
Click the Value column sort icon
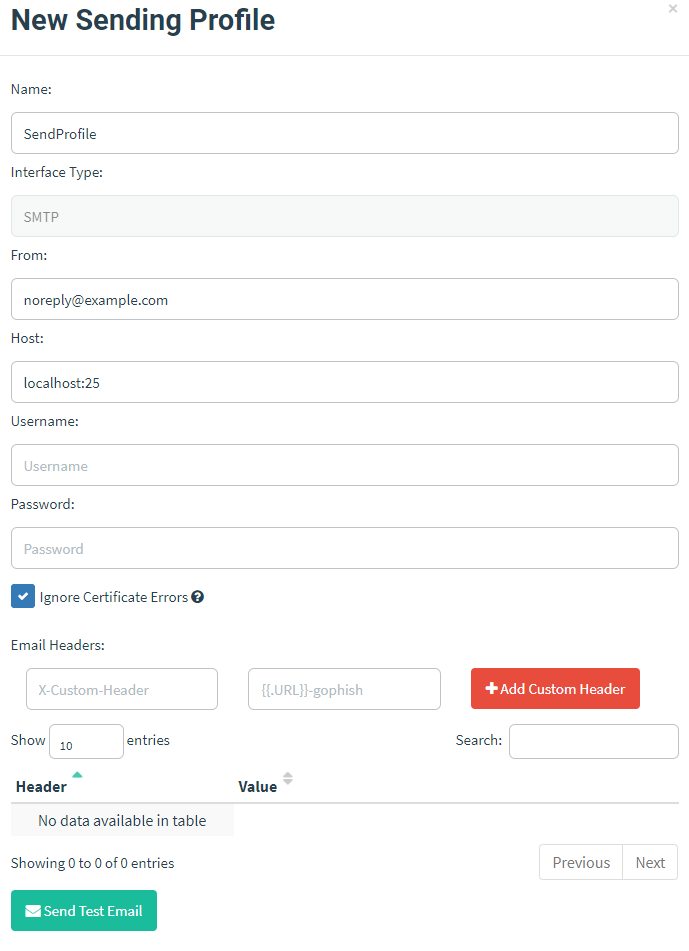click(x=288, y=778)
